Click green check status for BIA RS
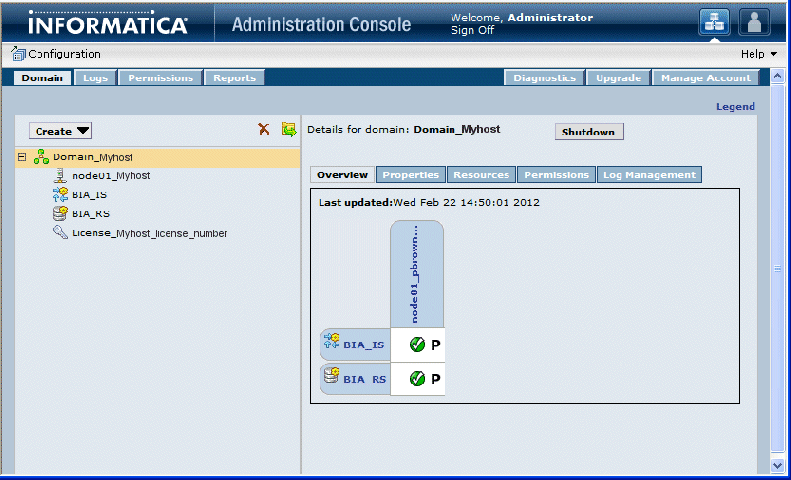This screenshot has height=480, width=791. click(417, 379)
